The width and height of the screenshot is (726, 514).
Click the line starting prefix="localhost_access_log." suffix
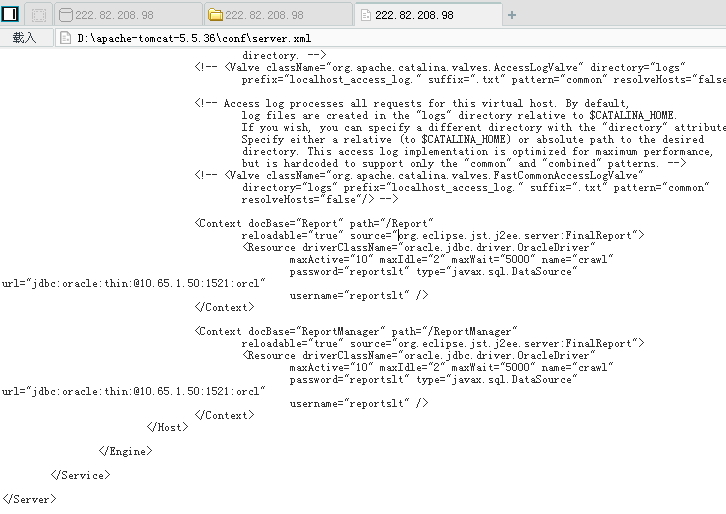click(483, 80)
